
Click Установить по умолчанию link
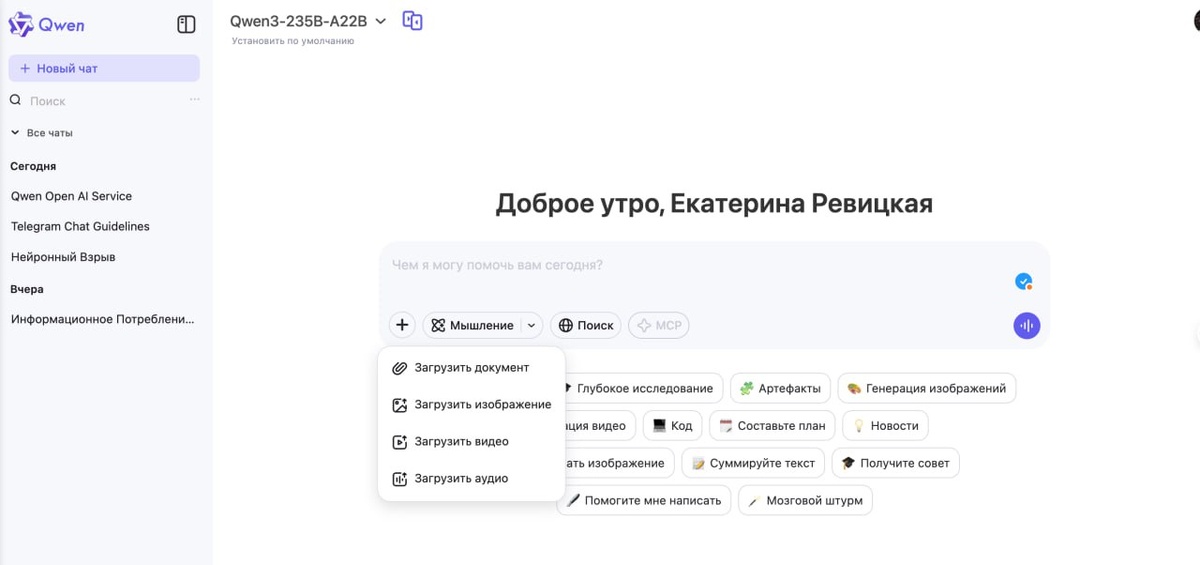[x=293, y=41]
